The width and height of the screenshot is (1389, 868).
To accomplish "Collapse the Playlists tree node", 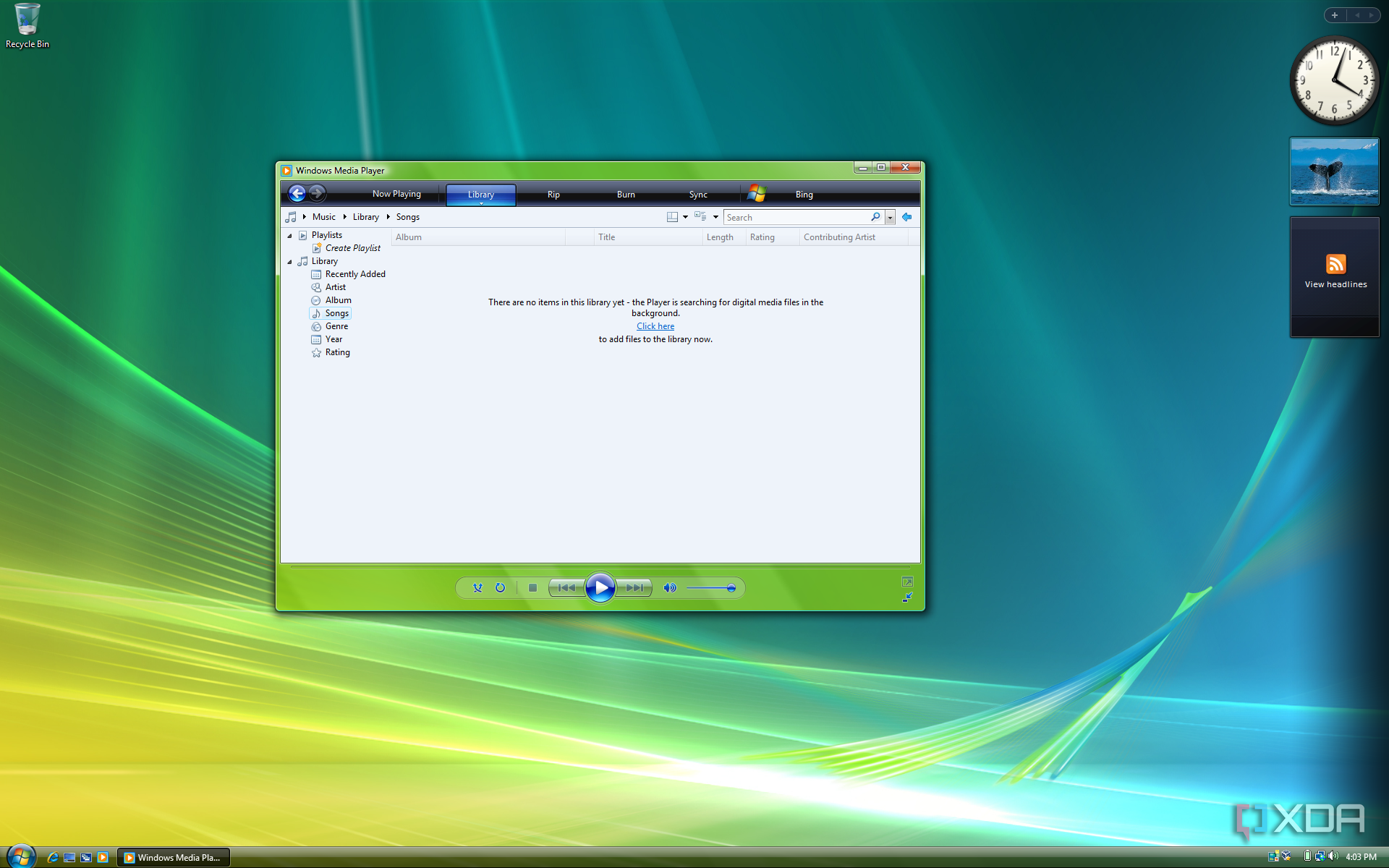I will pos(289,236).
